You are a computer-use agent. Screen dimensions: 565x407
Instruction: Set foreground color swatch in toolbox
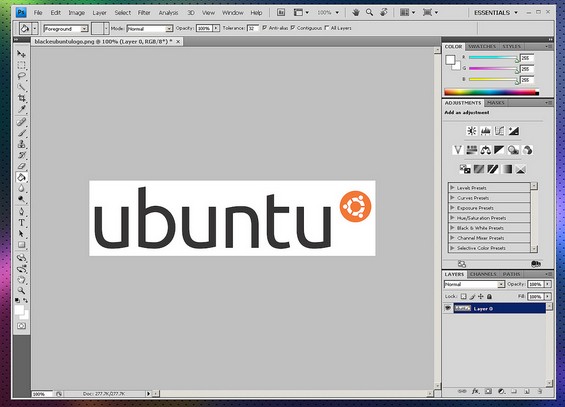pos(19,310)
